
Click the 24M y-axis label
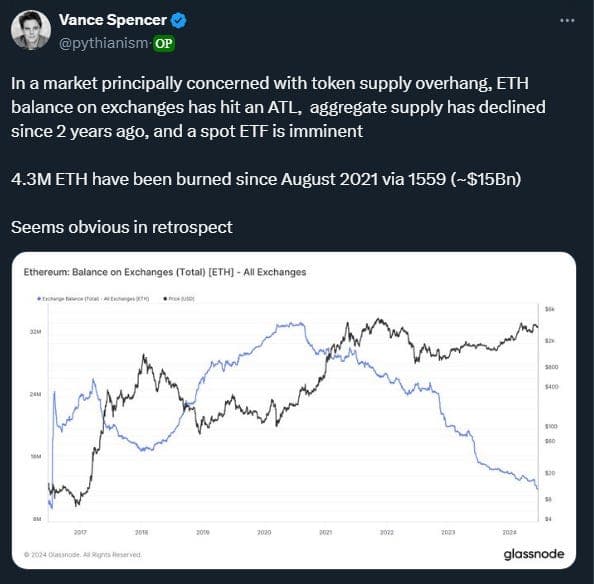point(35,394)
